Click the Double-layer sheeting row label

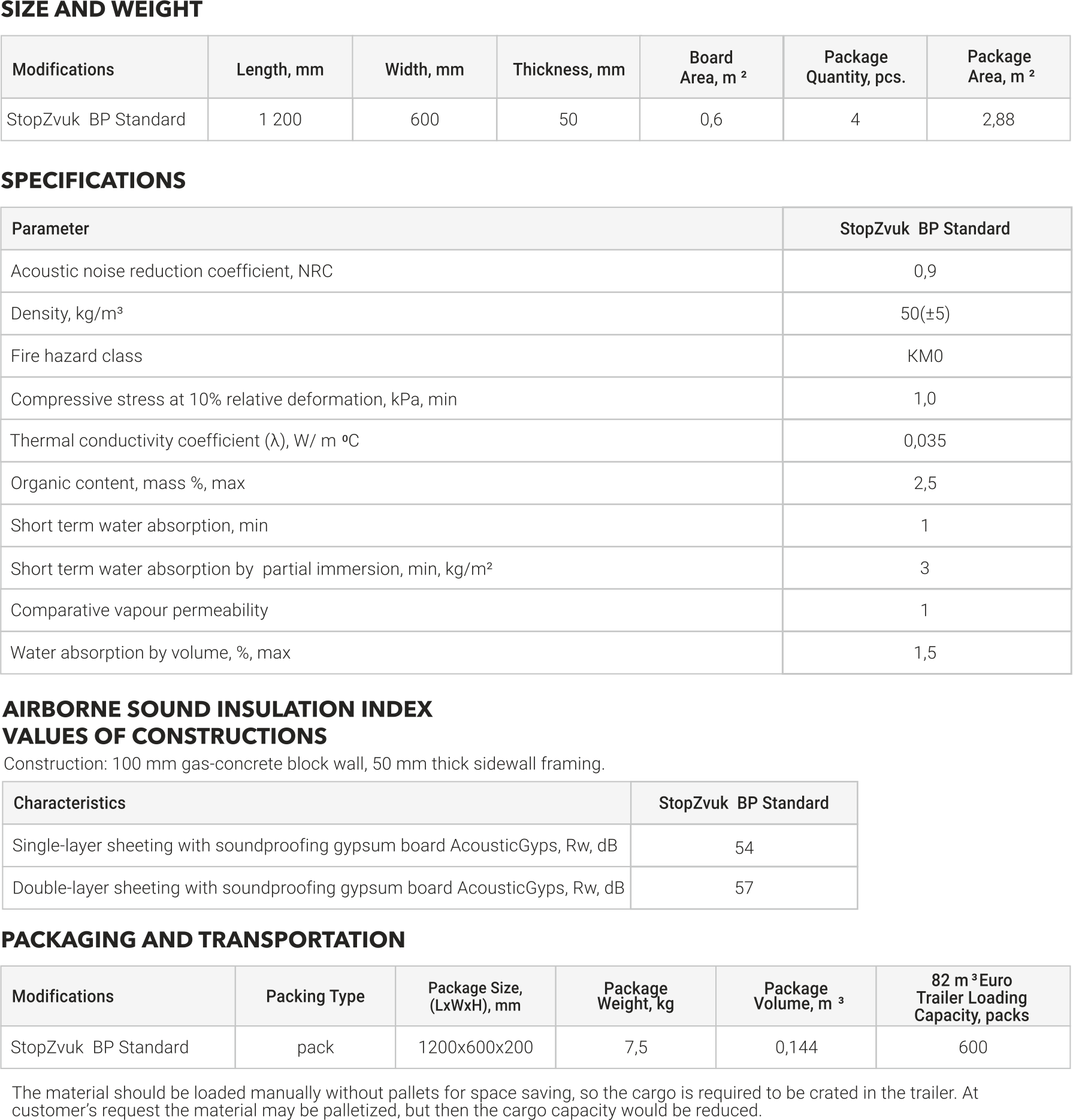[318, 887]
